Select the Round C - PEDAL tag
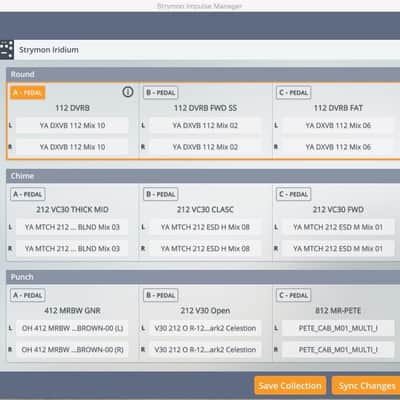 coord(294,93)
